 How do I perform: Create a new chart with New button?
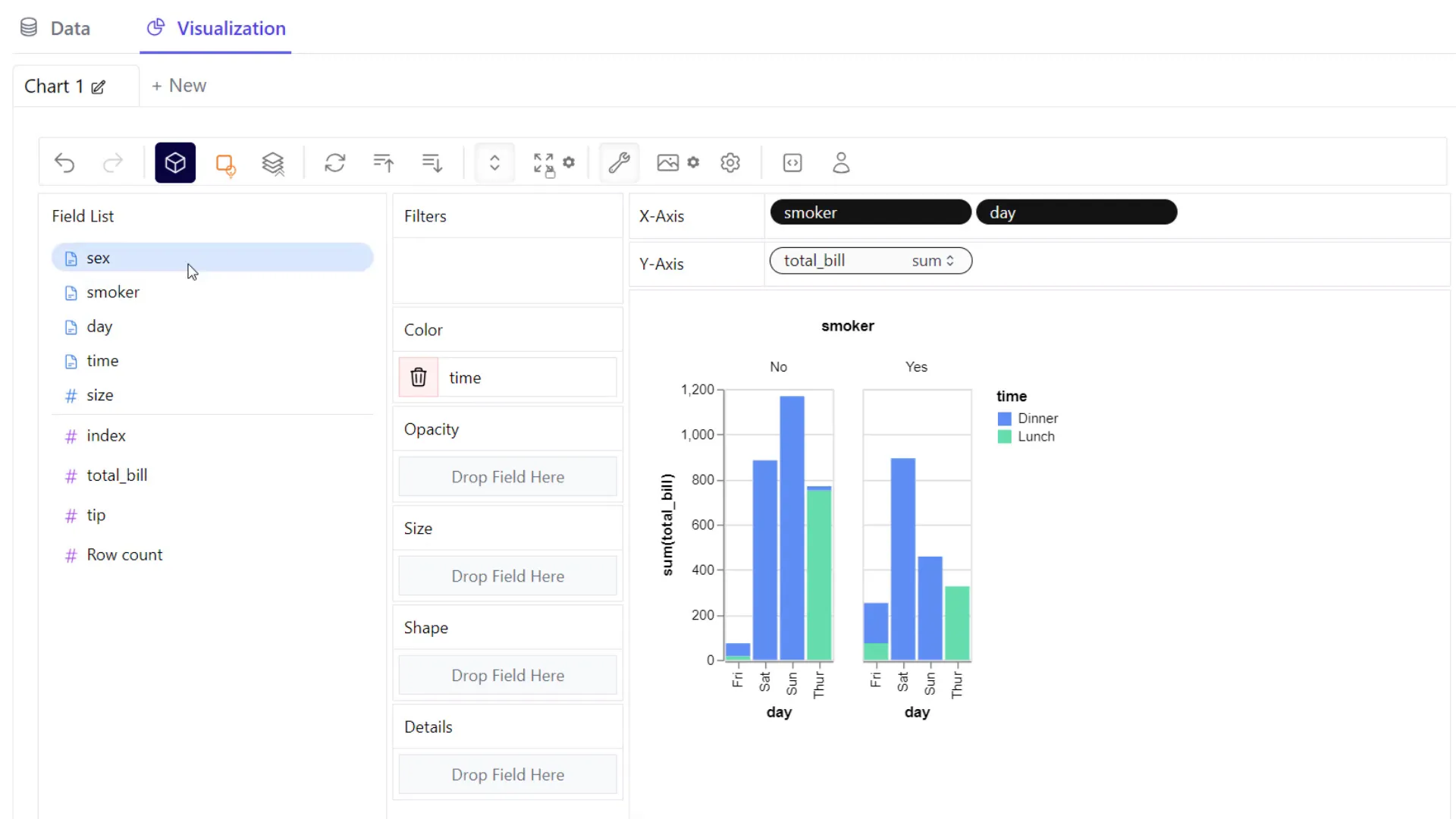pos(179,85)
